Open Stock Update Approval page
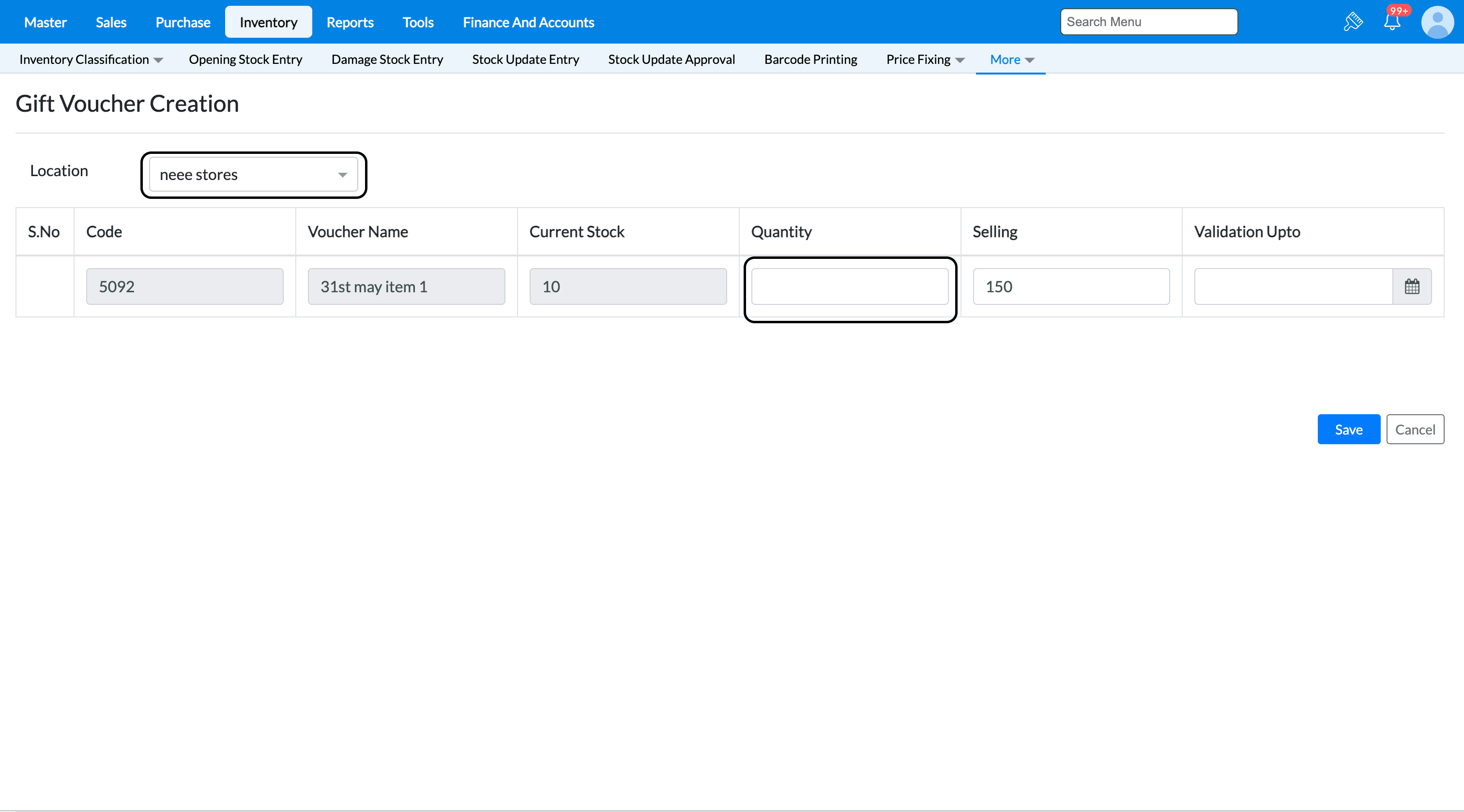 (x=671, y=60)
